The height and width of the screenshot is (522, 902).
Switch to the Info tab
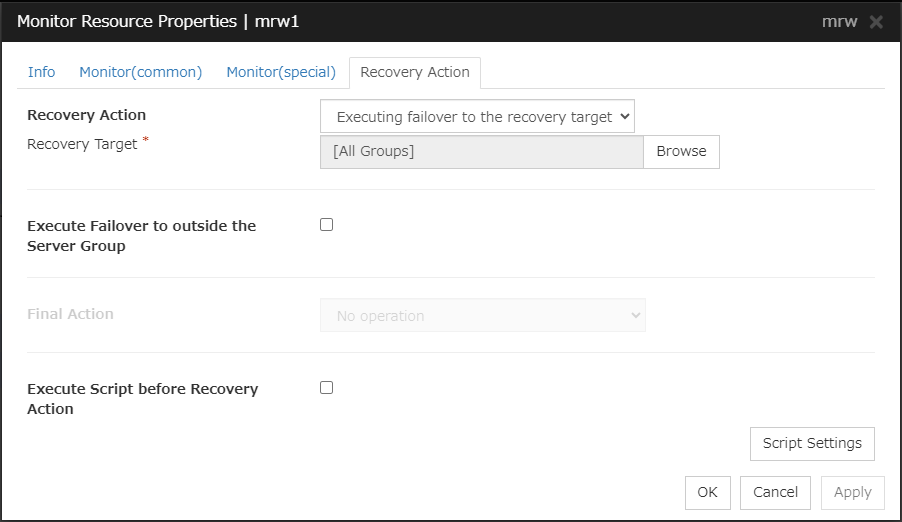click(x=42, y=72)
